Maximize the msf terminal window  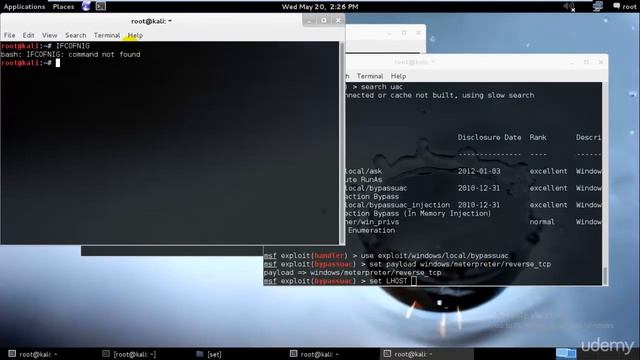click(x=586, y=62)
